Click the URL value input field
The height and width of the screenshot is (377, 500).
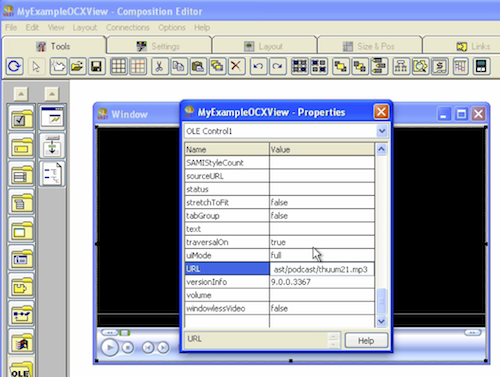click(x=322, y=269)
